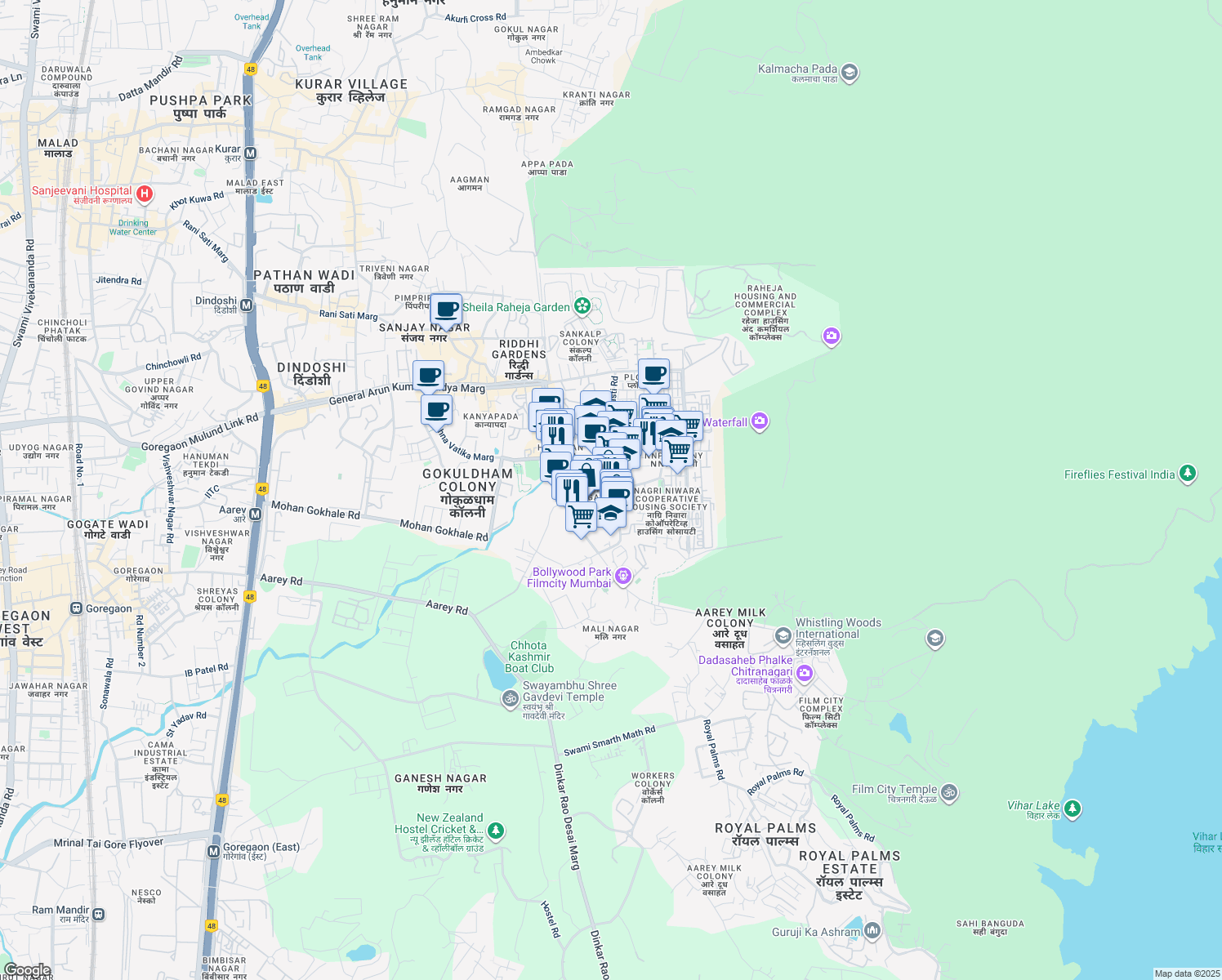Select the Kurar metro station icon
1222x980 pixels.
[251, 154]
